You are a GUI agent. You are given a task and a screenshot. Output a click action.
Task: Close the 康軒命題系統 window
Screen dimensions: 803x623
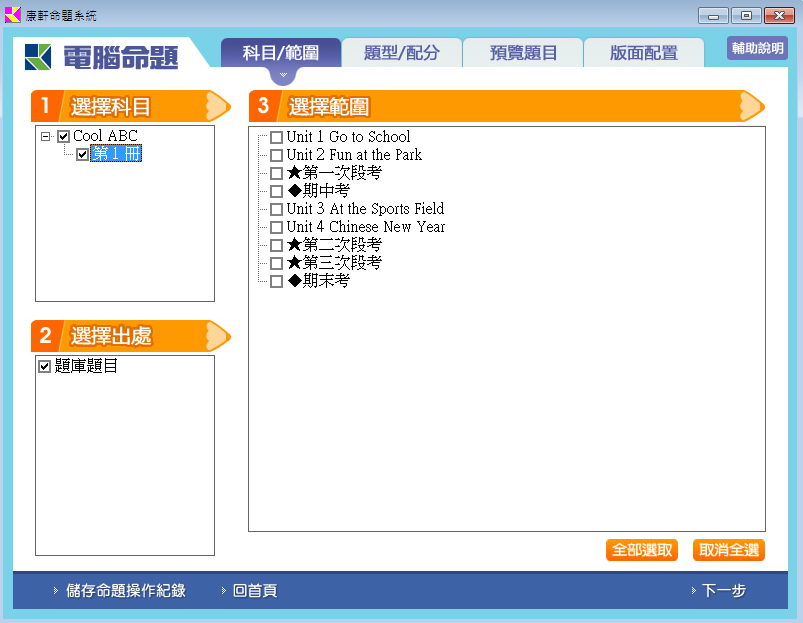pyautogui.click(x=779, y=16)
